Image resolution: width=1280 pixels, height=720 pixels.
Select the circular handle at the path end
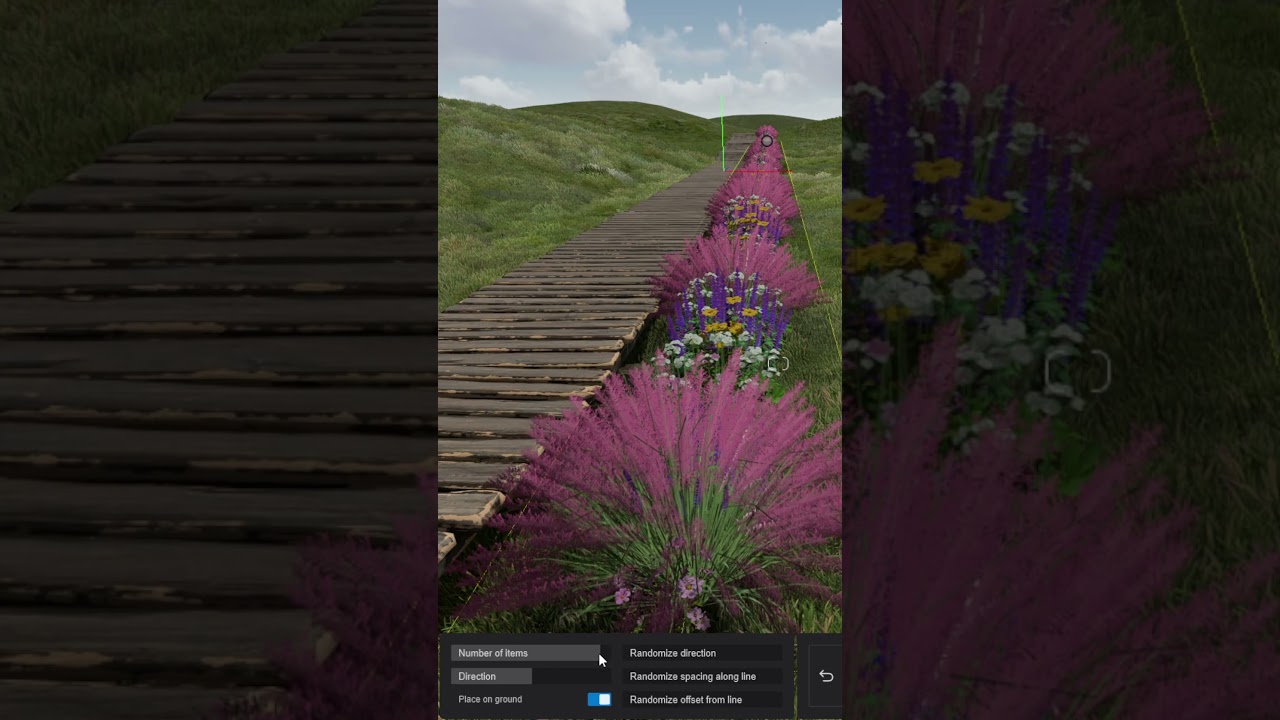click(767, 141)
